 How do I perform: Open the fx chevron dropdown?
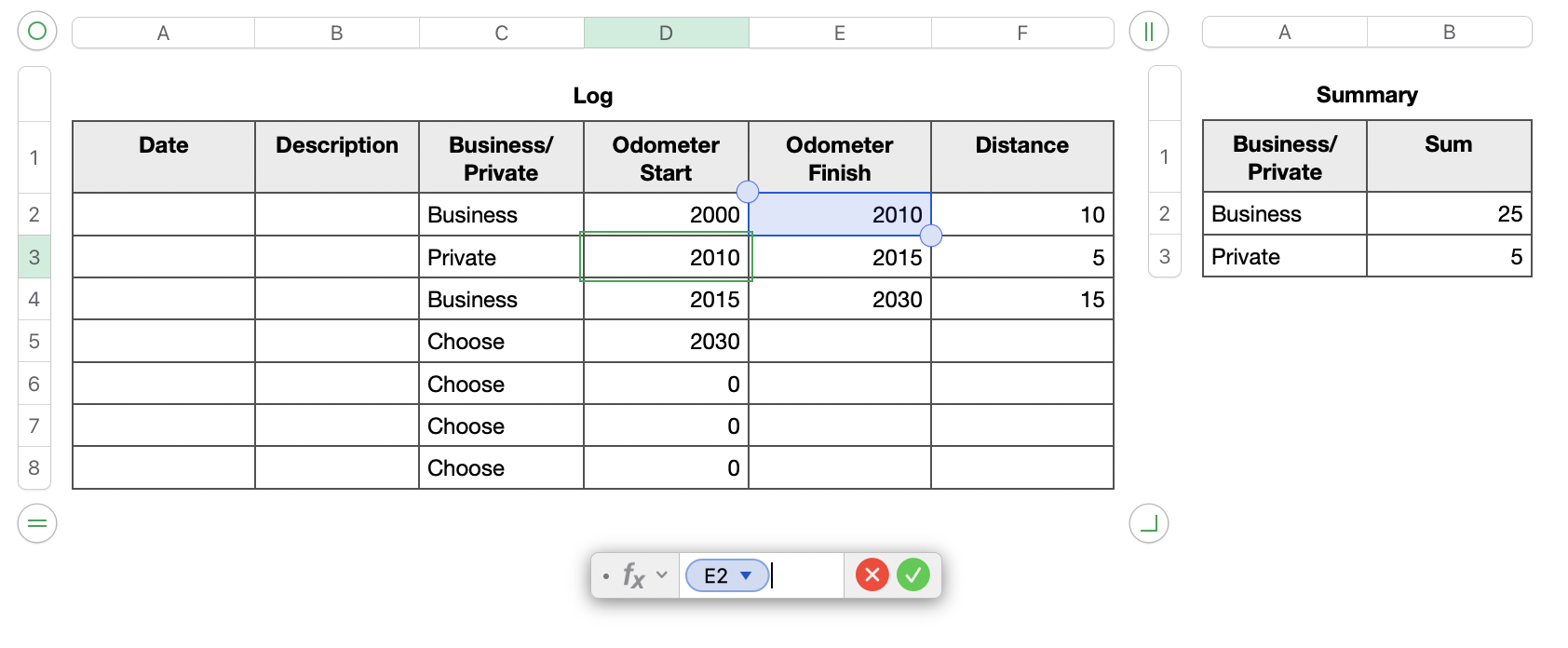click(662, 575)
